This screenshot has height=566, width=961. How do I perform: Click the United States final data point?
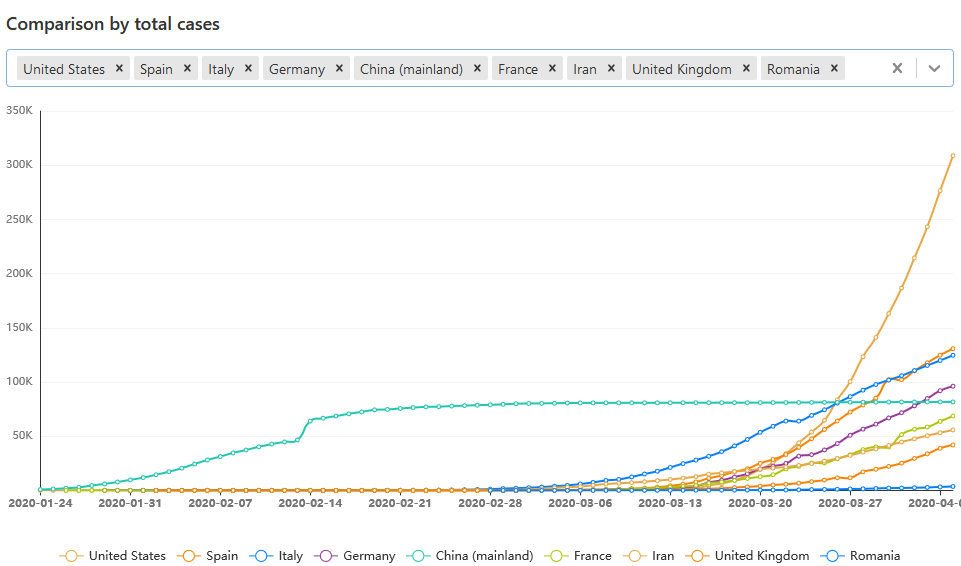[952, 156]
